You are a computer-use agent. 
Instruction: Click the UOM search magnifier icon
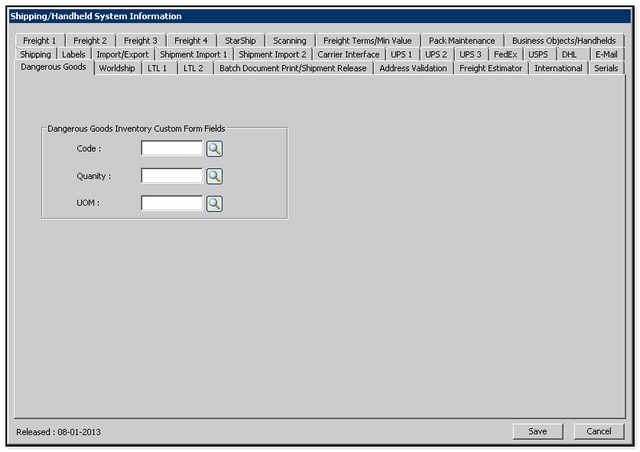[215, 203]
